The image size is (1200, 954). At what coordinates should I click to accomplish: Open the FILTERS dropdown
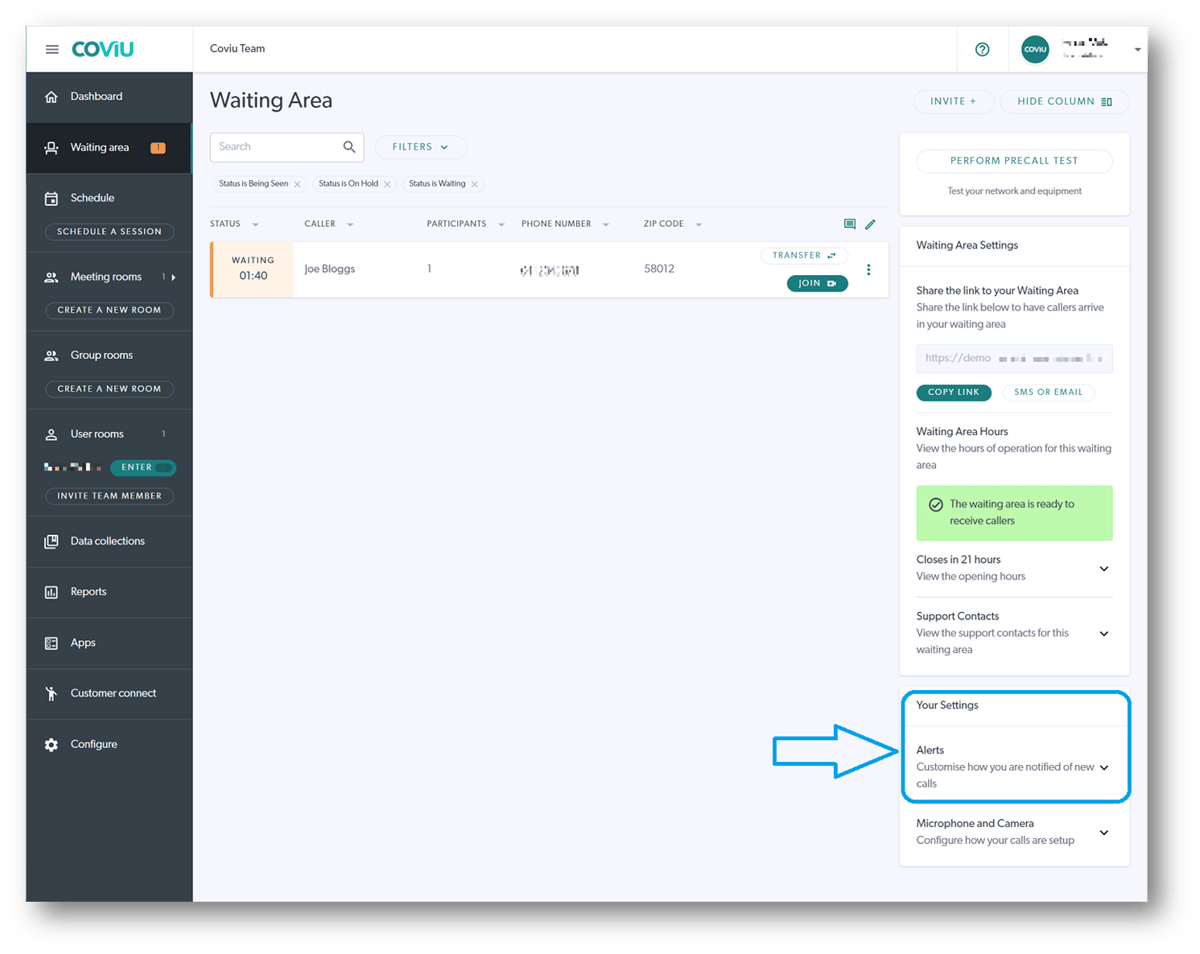click(420, 146)
